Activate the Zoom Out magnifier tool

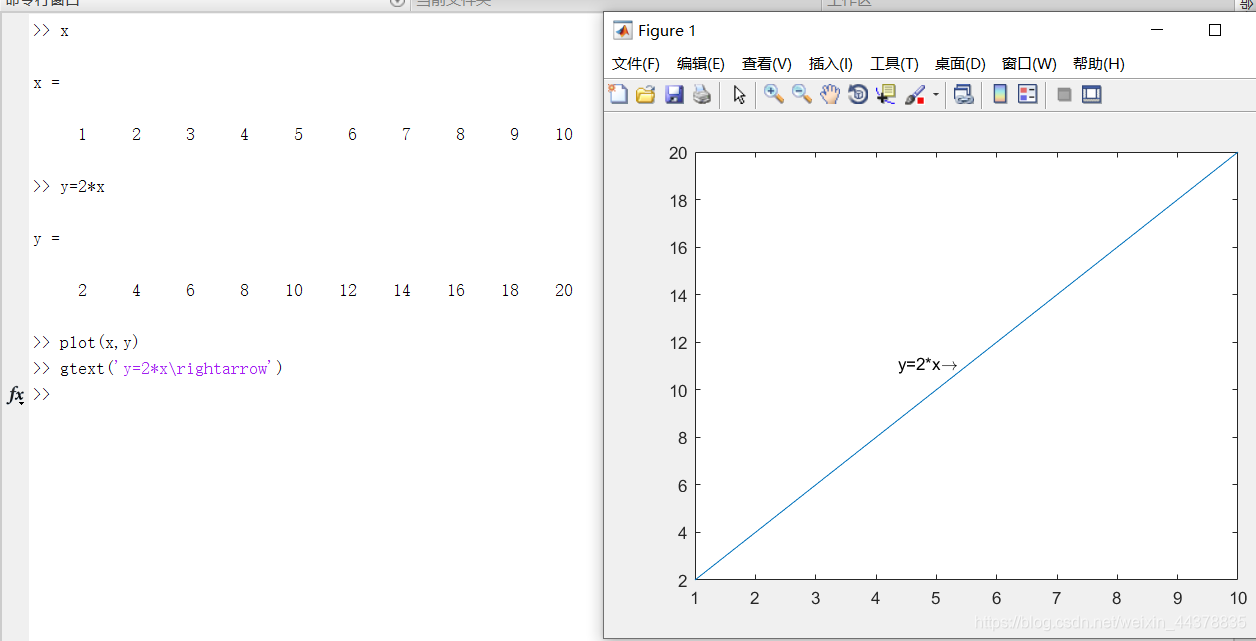click(x=801, y=94)
